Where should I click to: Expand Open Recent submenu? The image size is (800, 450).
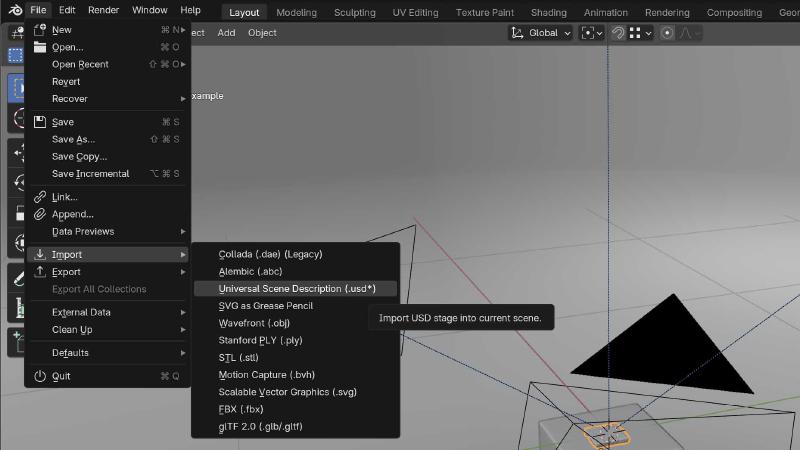pos(108,64)
